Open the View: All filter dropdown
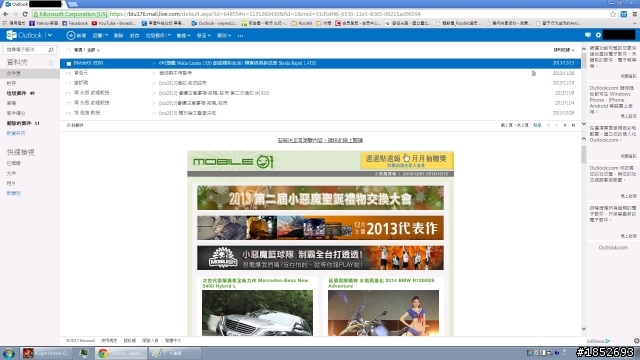 [87, 50]
